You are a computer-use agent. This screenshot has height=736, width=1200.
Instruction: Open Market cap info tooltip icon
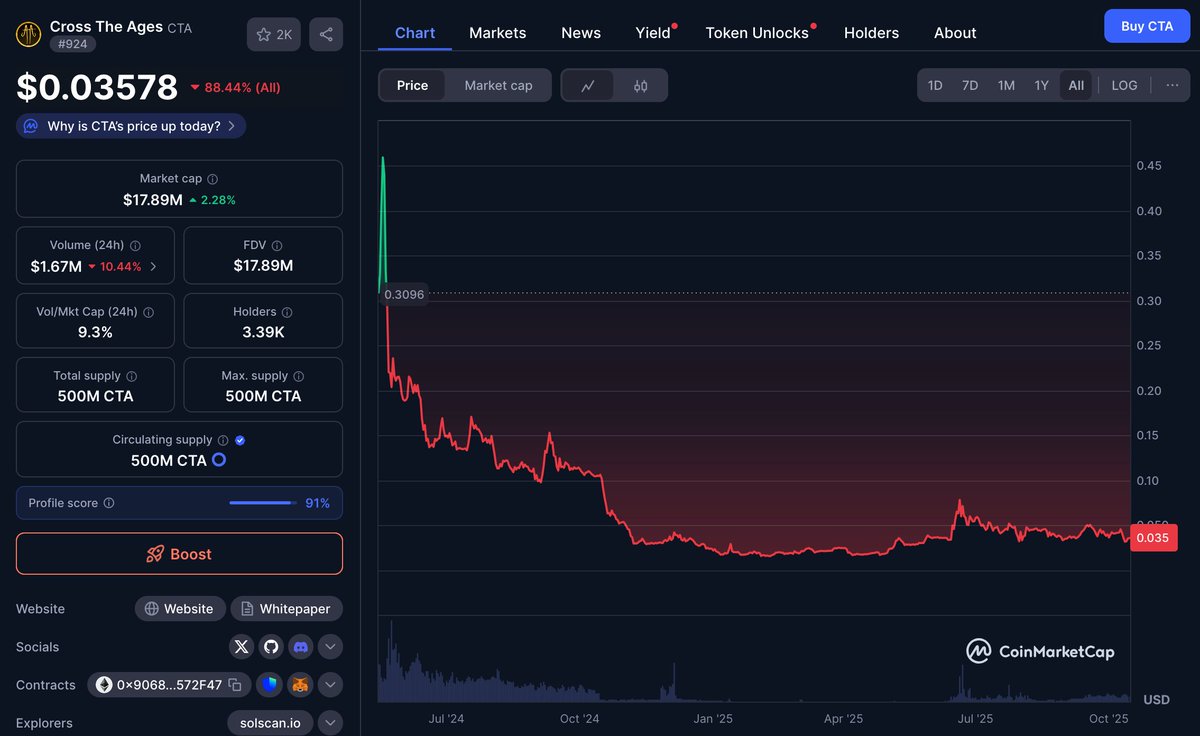(x=213, y=179)
